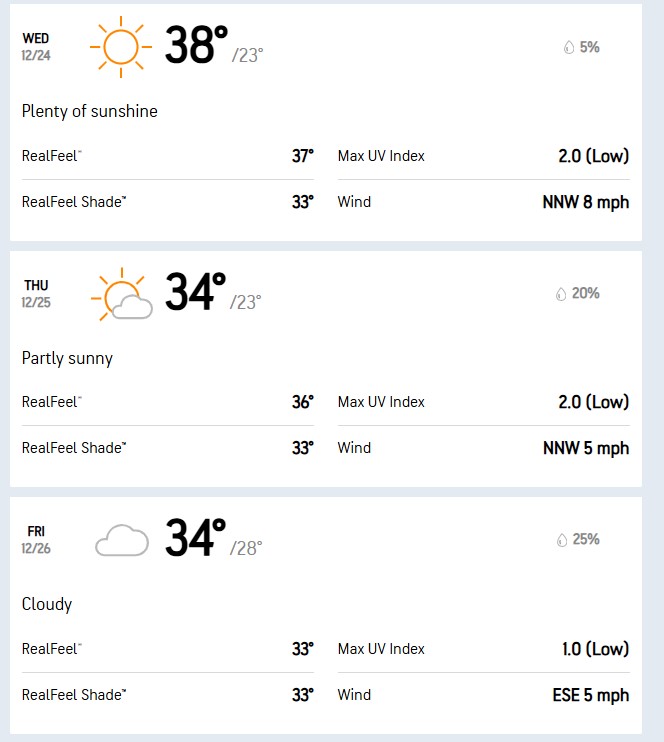The width and height of the screenshot is (664, 742).
Task: Open the WED 12/24 forecast day
Action: point(36,47)
